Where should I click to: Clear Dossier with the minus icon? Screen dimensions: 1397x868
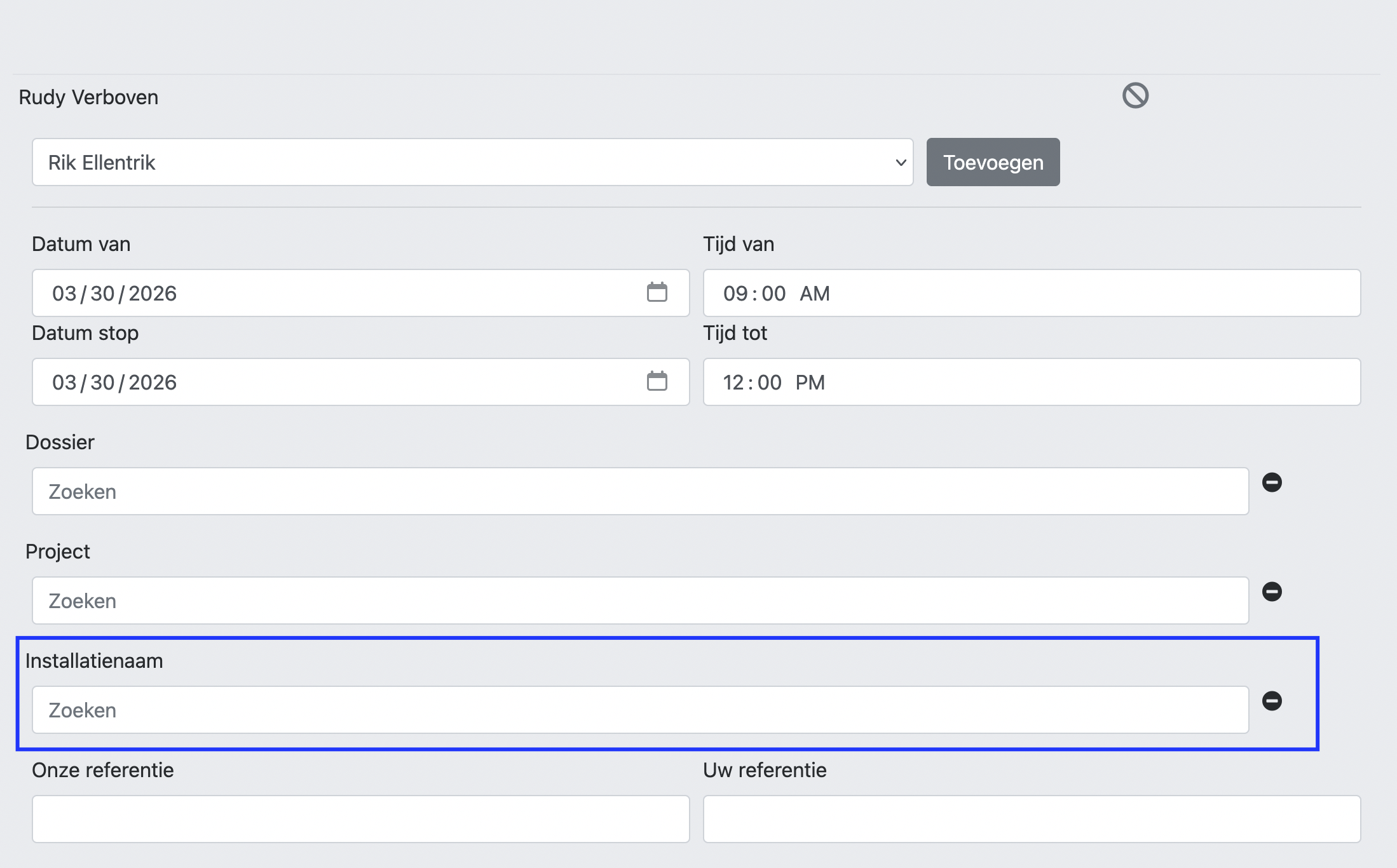point(1272,482)
